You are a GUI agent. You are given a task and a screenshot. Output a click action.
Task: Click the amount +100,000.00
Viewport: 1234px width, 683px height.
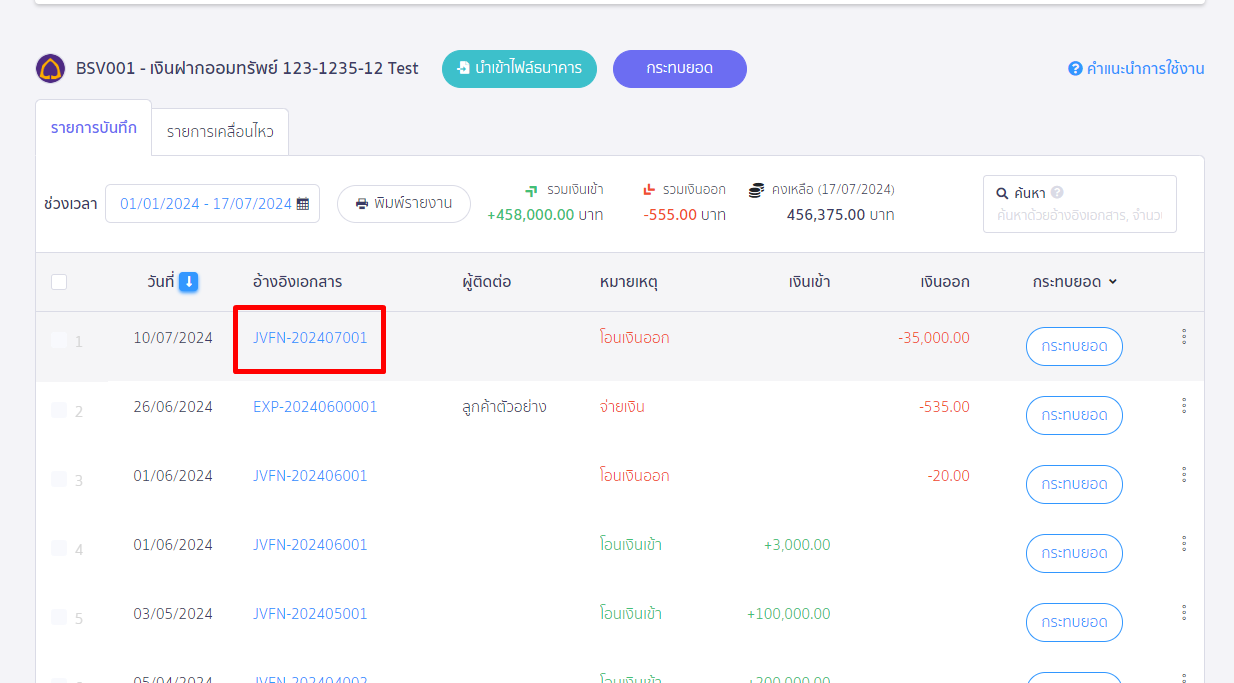788,614
